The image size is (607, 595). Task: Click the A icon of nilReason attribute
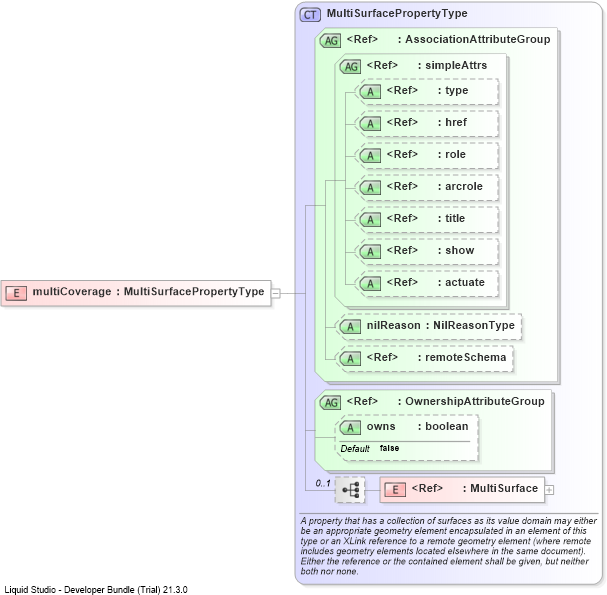350,327
